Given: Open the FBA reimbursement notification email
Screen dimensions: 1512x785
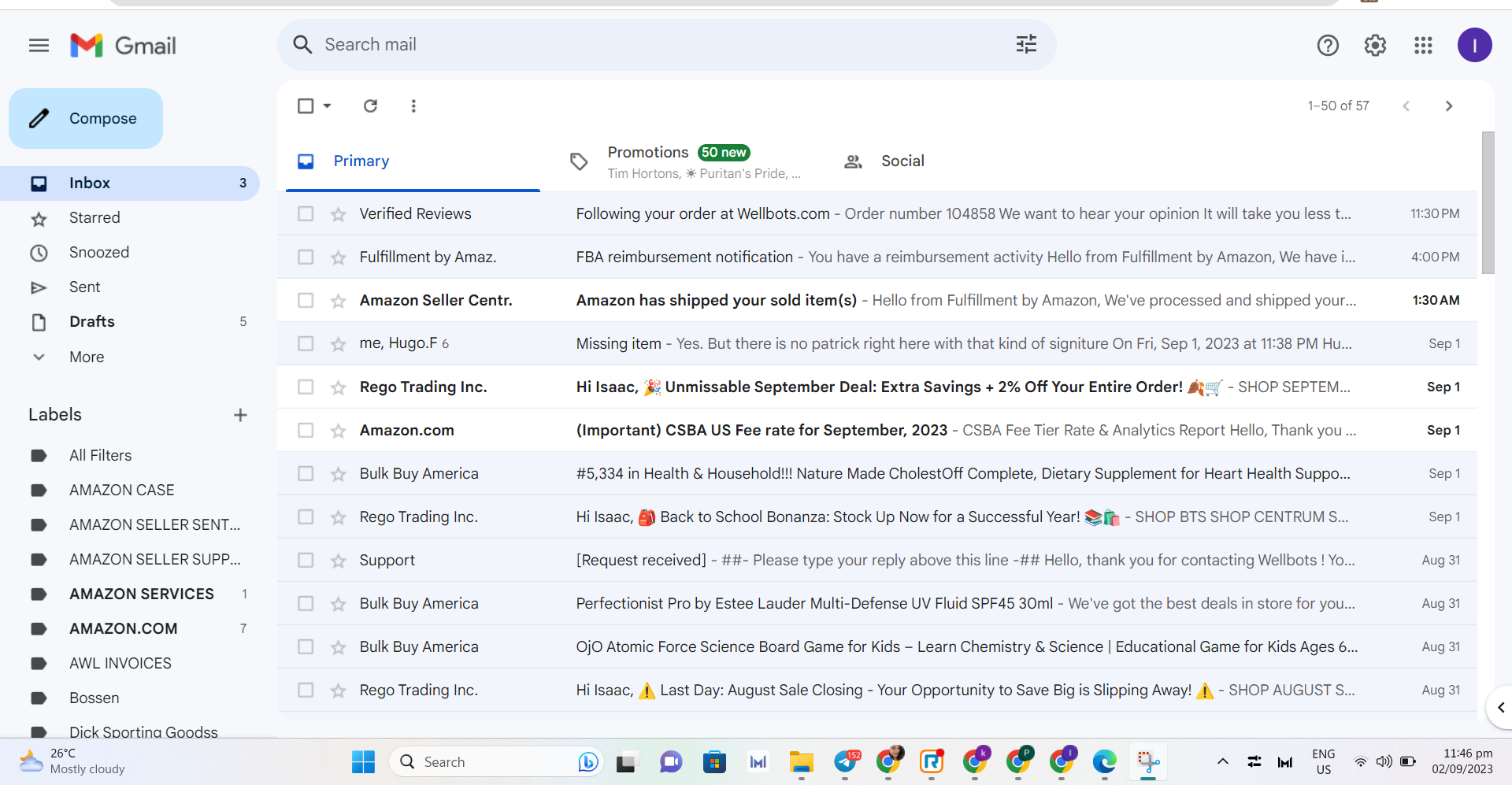Looking at the screenshot, I should pyautogui.click(x=877, y=257).
